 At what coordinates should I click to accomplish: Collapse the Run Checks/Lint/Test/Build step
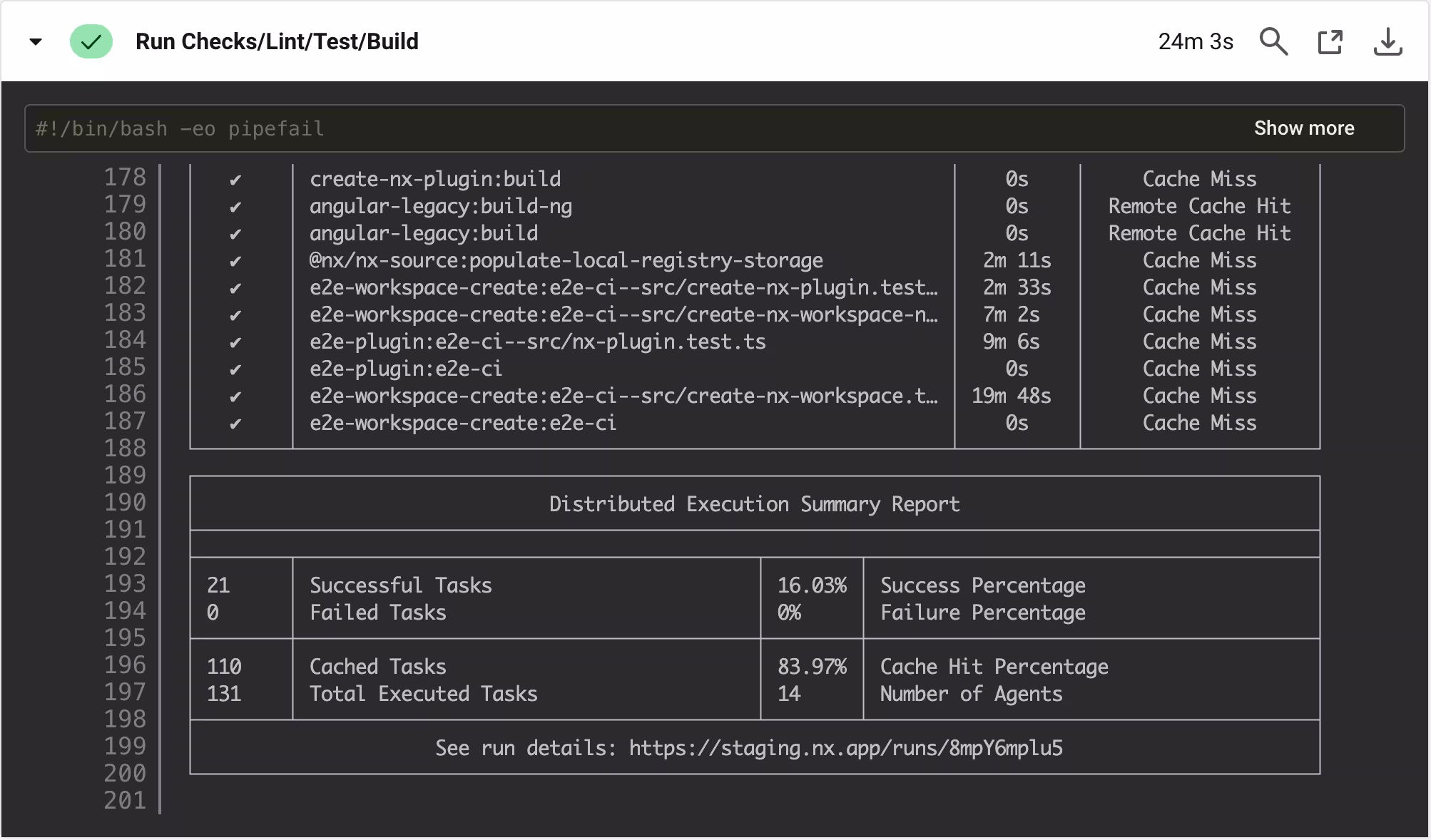[x=36, y=42]
